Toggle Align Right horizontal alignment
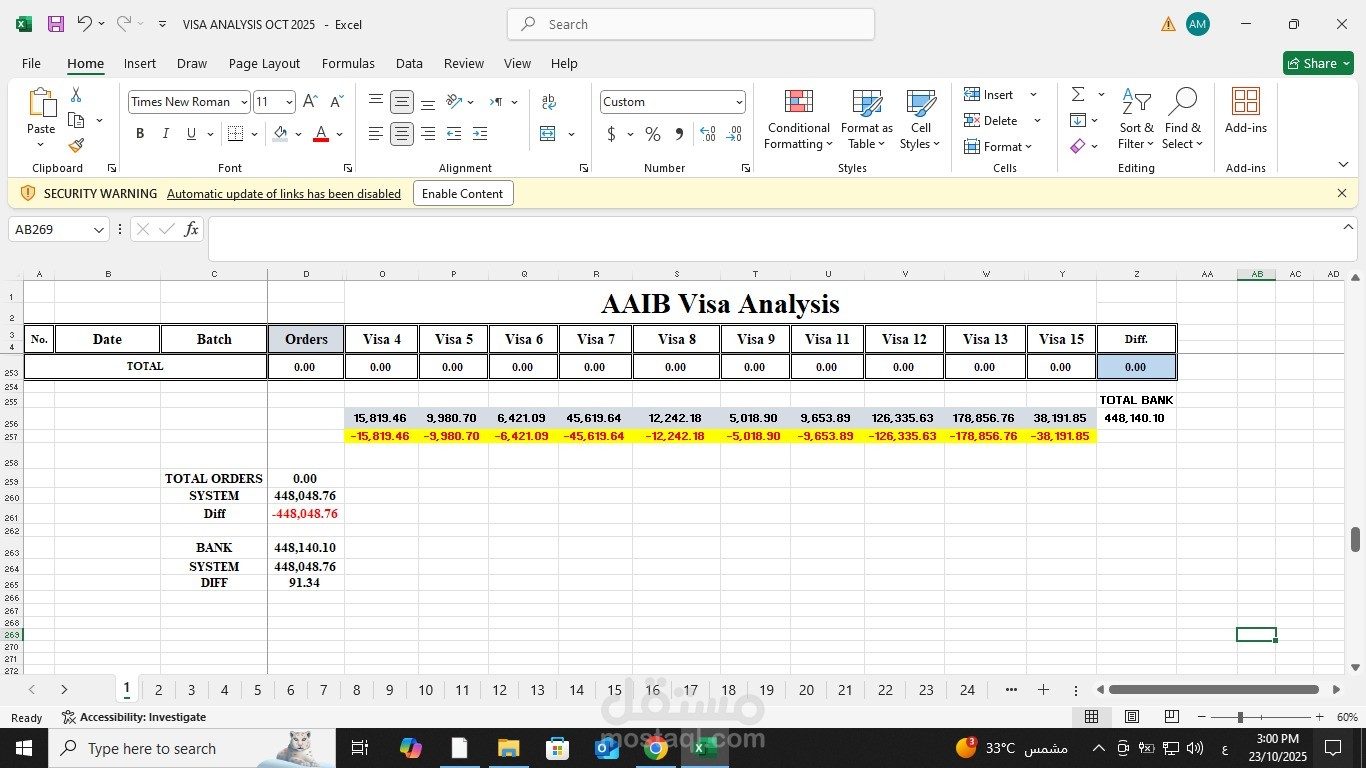 point(428,134)
